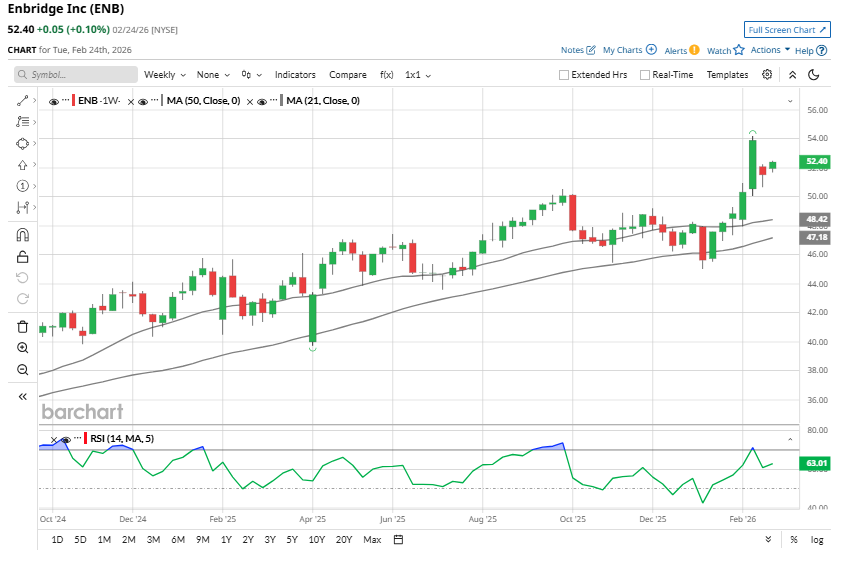Open the Weekly frequency dropdown
This screenshot has height=581, width=852.
point(164,74)
